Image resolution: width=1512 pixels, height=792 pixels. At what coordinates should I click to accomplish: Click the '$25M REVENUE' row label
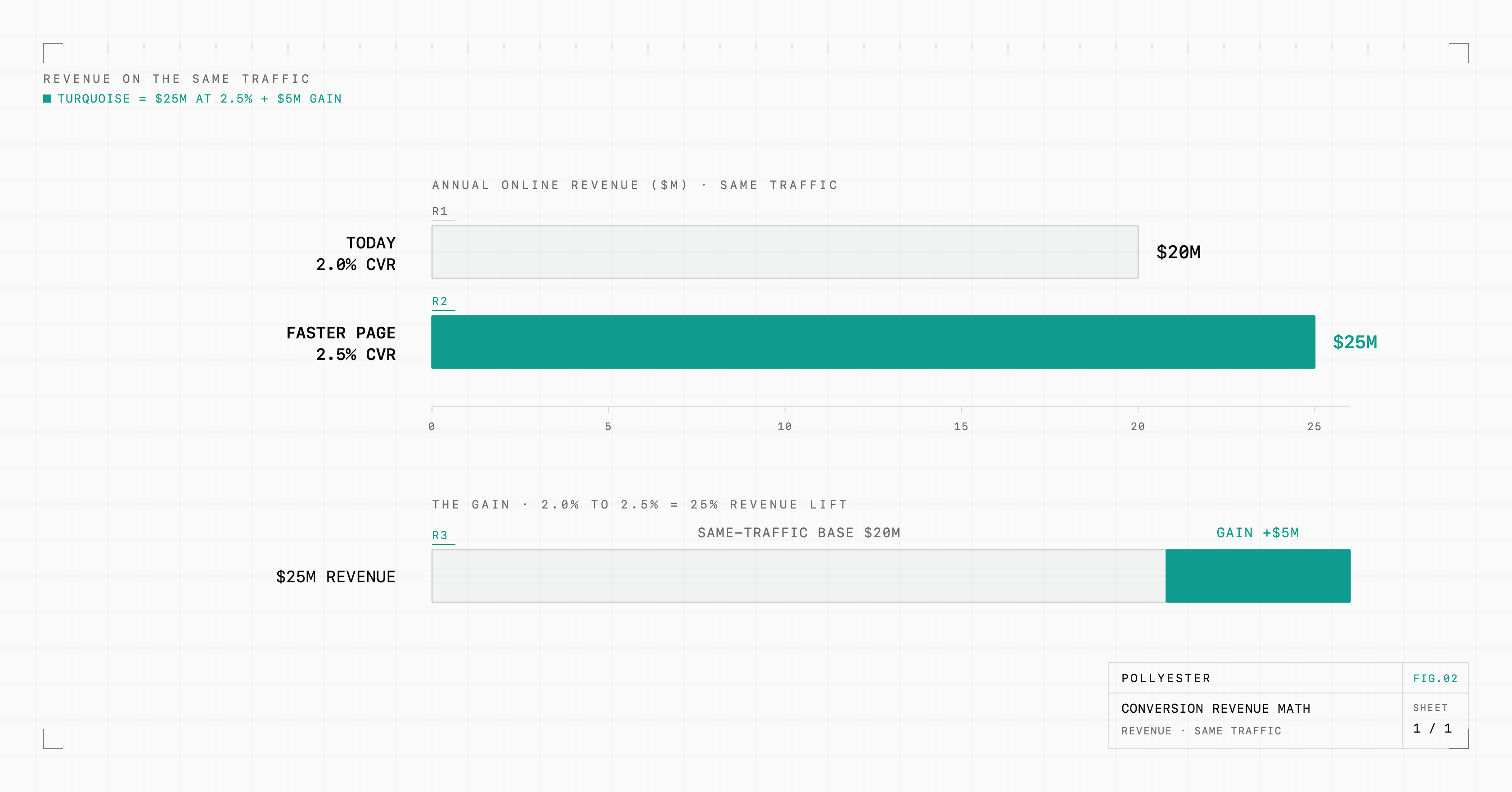336,577
